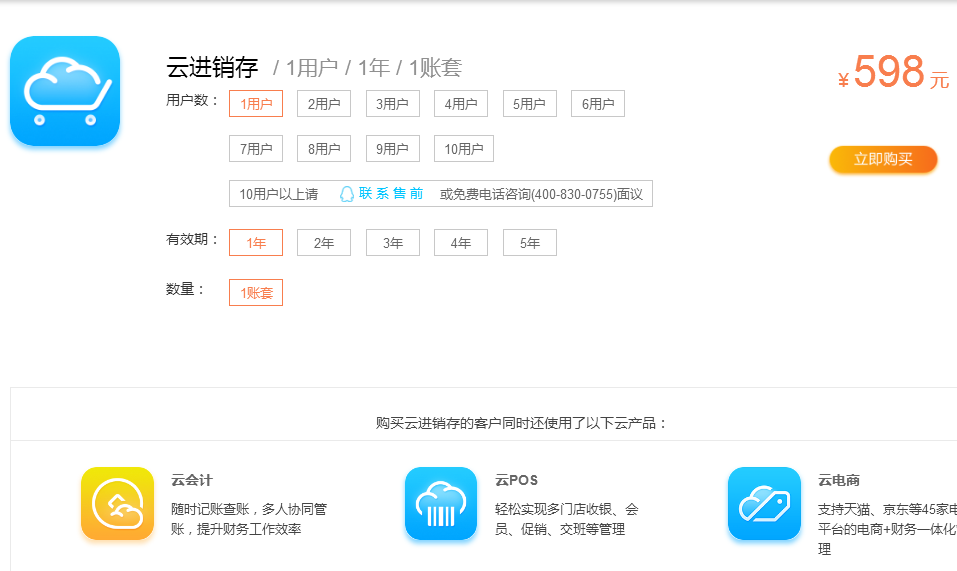Viewport: 957px width, 571px height.
Task: Select the 7用户 option
Action: pos(256,149)
